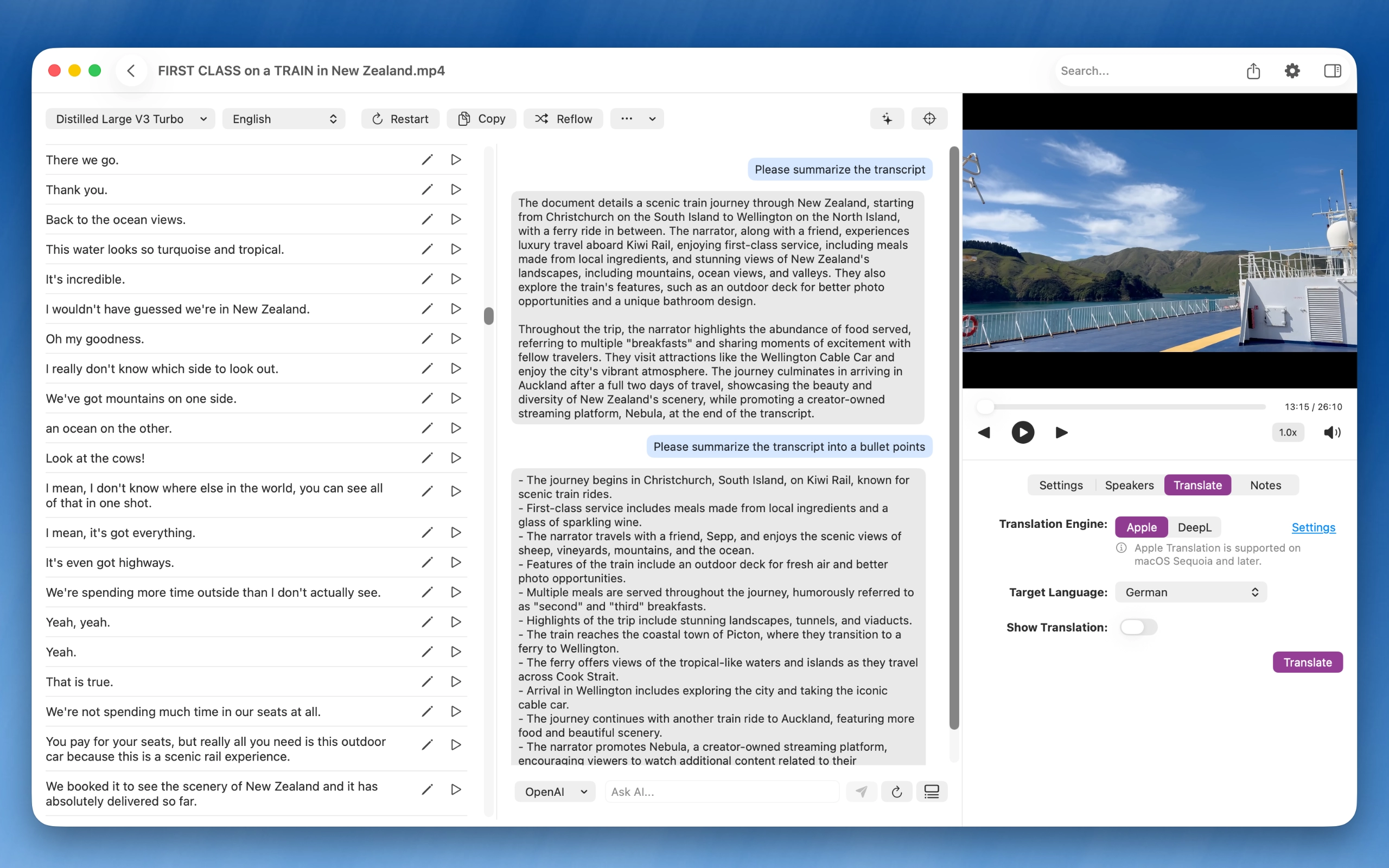Screen dimensions: 1389x868
Task: Expand the OpenAI provider dropdown
Action: pyautogui.click(x=555, y=792)
